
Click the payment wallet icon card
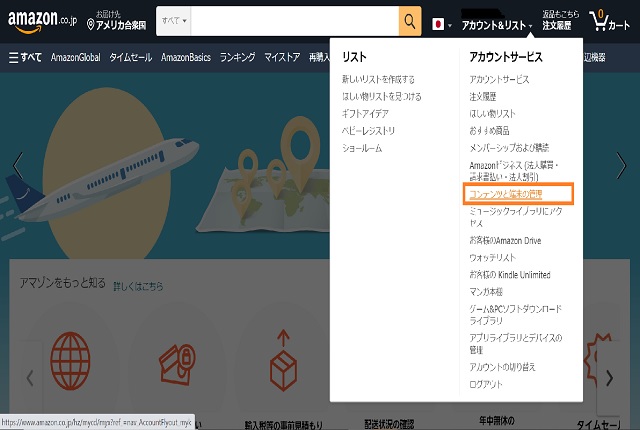pos(177,364)
